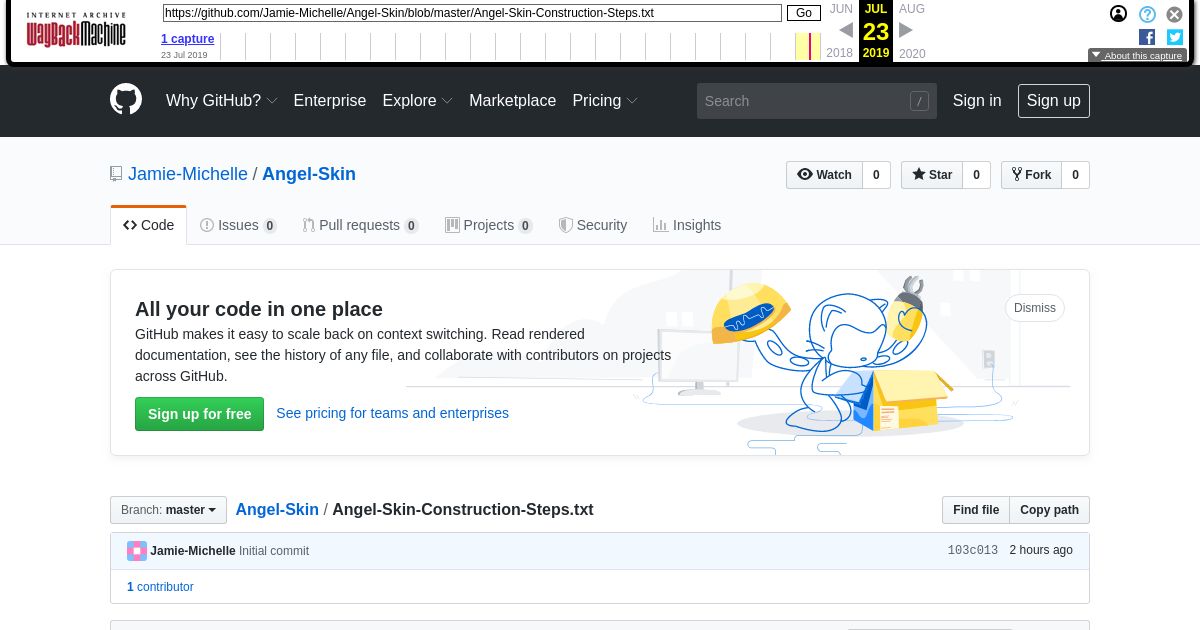Click the Find file button
The height and width of the screenshot is (630, 1200).
click(x=976, y=510)
